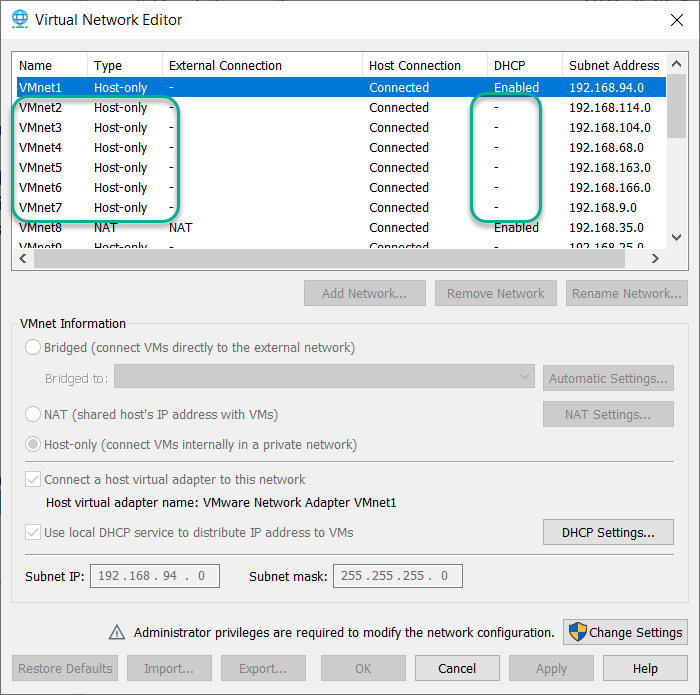Click the Import button
This screenshot has width=700, height=695.
(169, 668)
